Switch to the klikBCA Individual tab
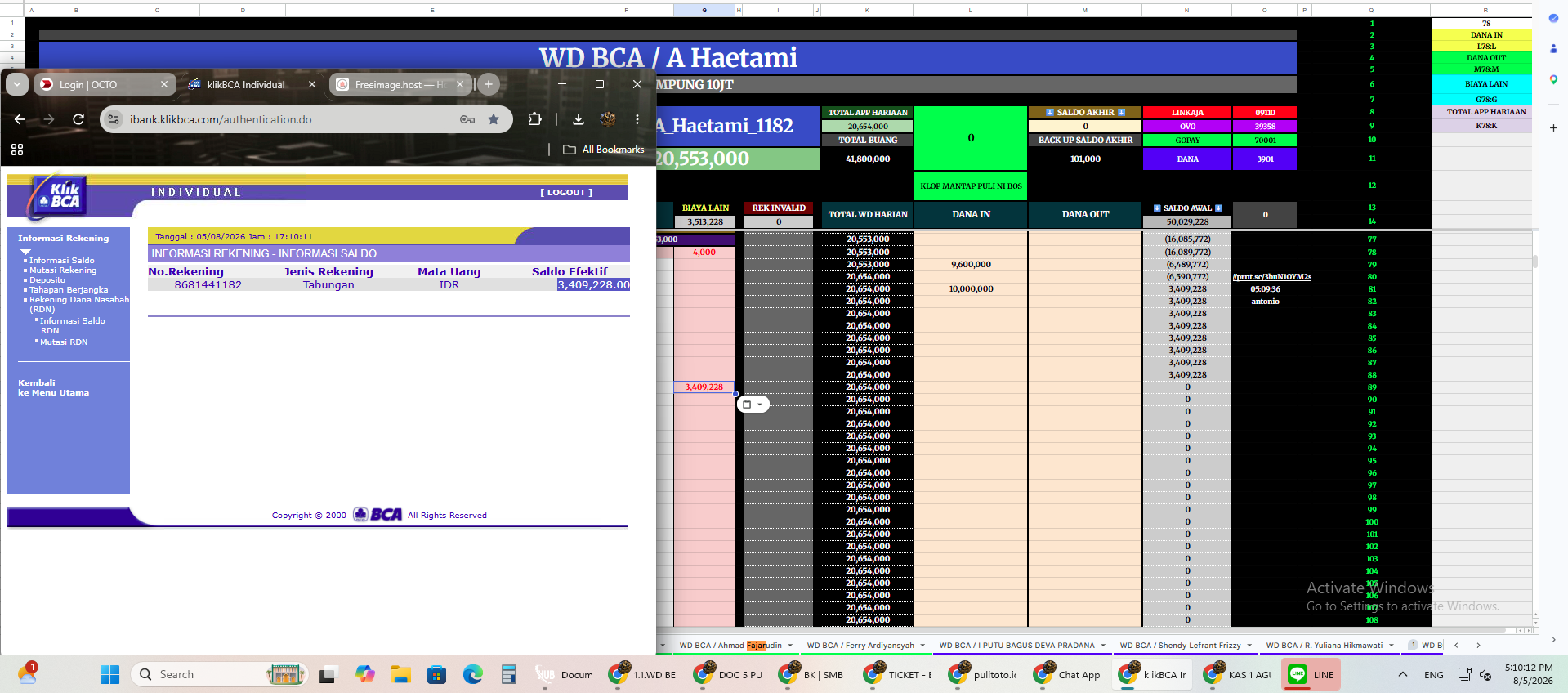The width and height of the screenshot is (1568, 693). pyautogui.click(x=252, y=84)
